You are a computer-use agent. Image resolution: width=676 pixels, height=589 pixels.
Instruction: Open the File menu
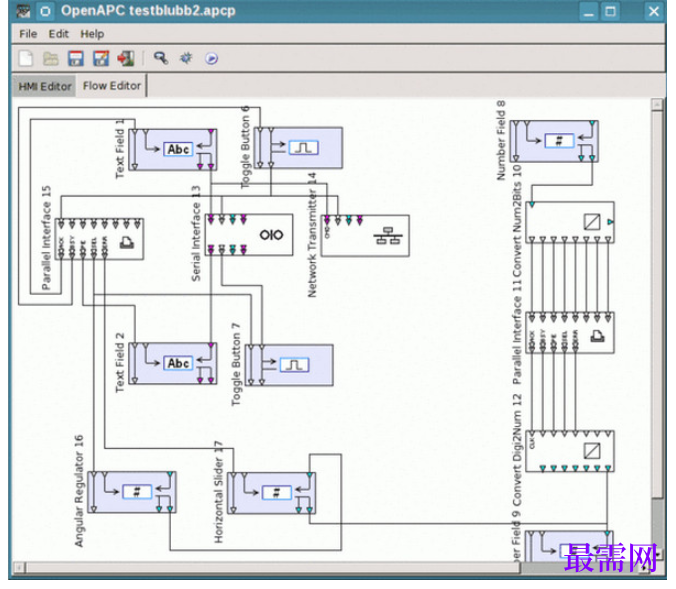tap(28, 34)
